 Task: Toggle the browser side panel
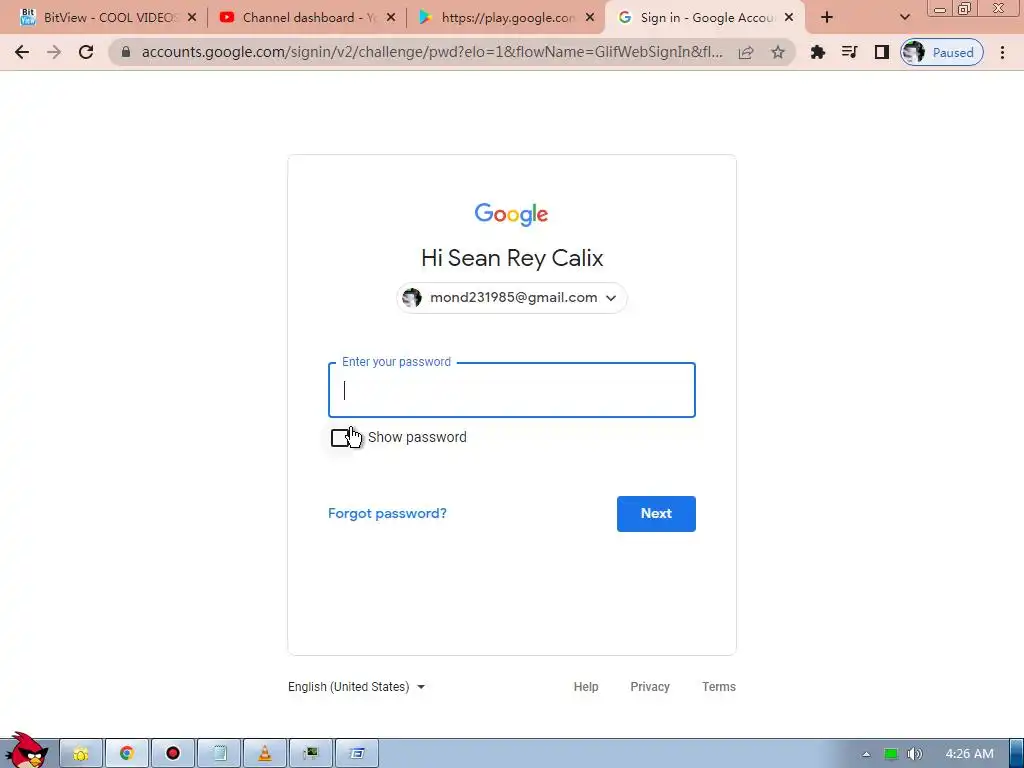(882, 52)
